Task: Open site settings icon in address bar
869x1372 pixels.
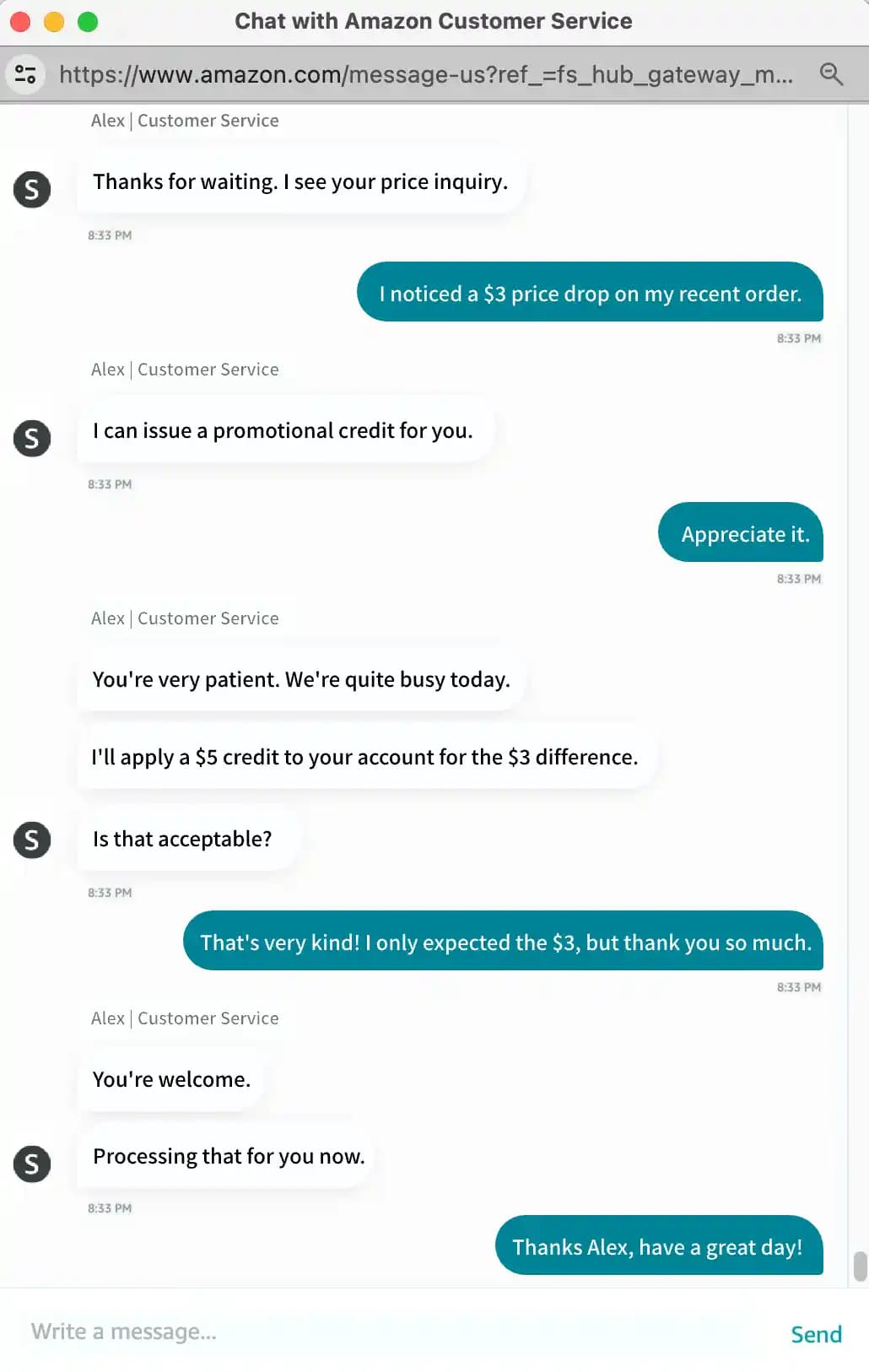Action: (26, 74)
